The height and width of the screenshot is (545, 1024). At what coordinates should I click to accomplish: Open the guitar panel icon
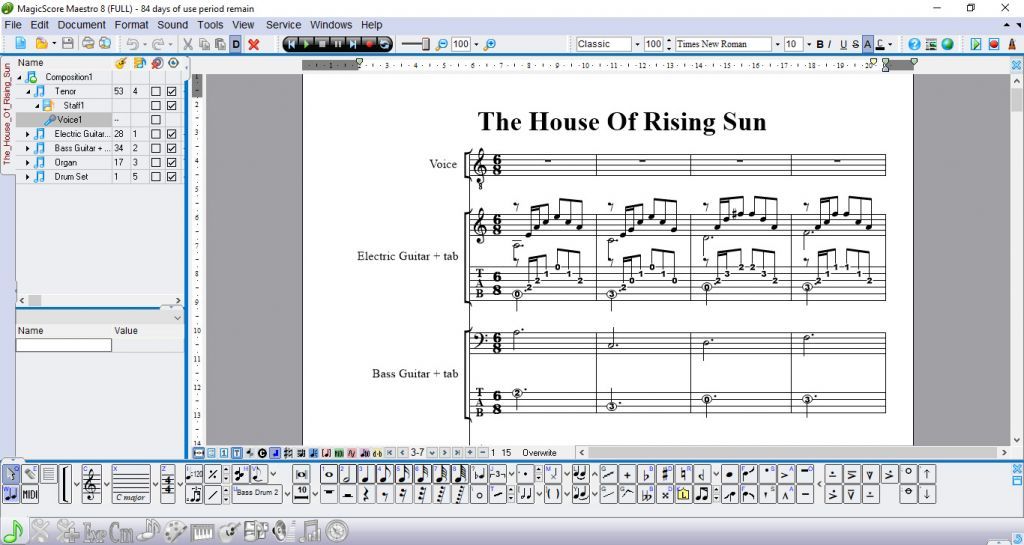point(230,531)
